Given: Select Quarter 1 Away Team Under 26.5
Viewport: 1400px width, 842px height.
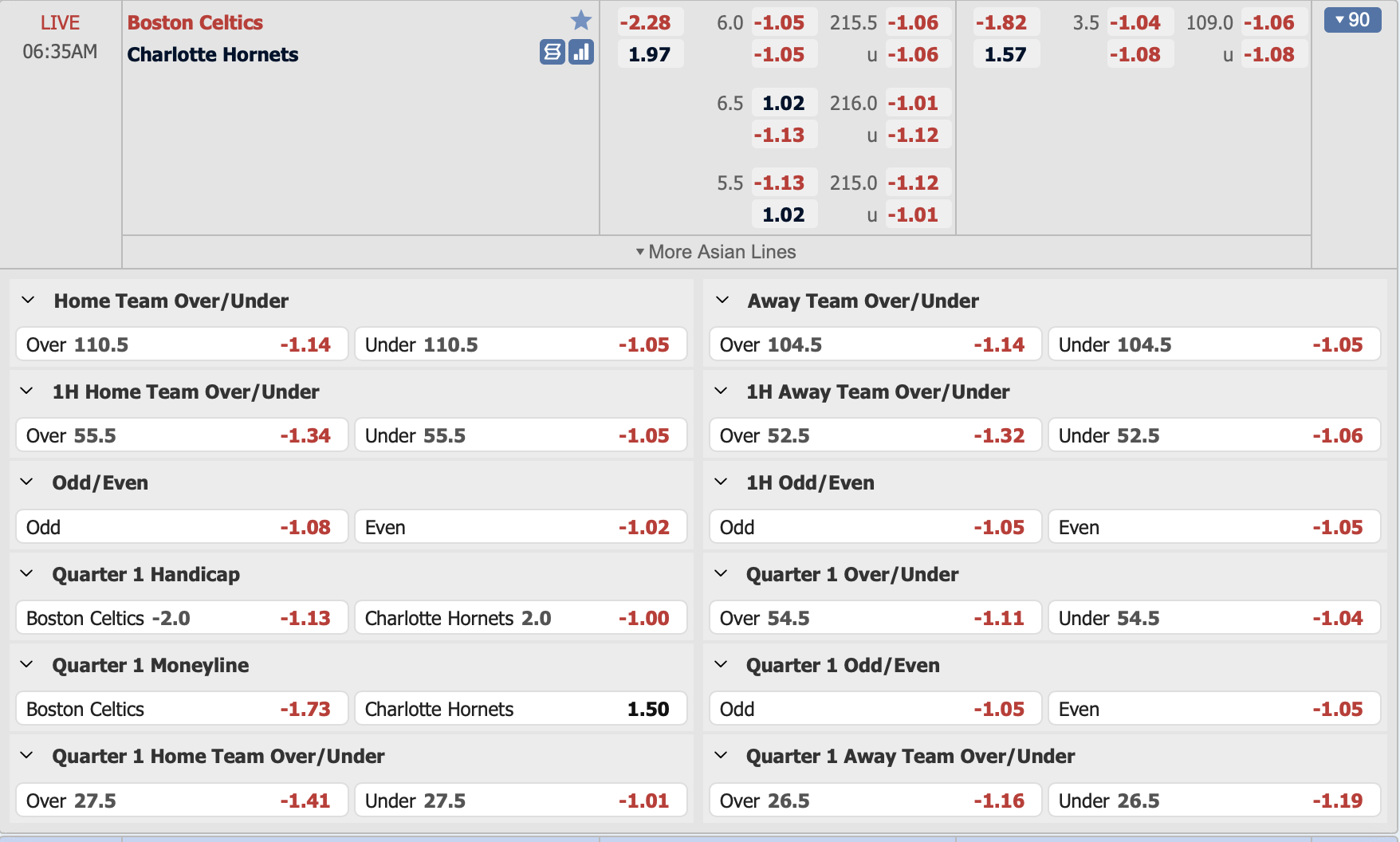Looking at the screenshot, I should [1214, 801].
